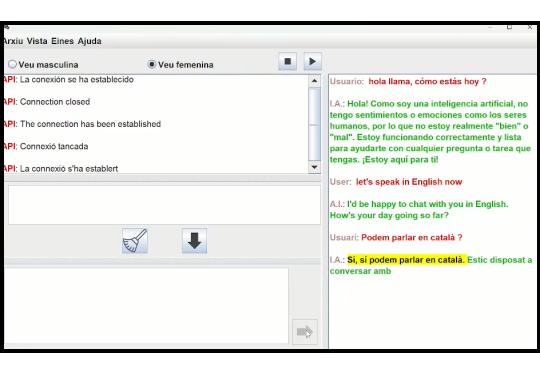This screenshot has width=540, height=374.
Task: Select the Veu femenina radio button
Action: click(152, 64)
